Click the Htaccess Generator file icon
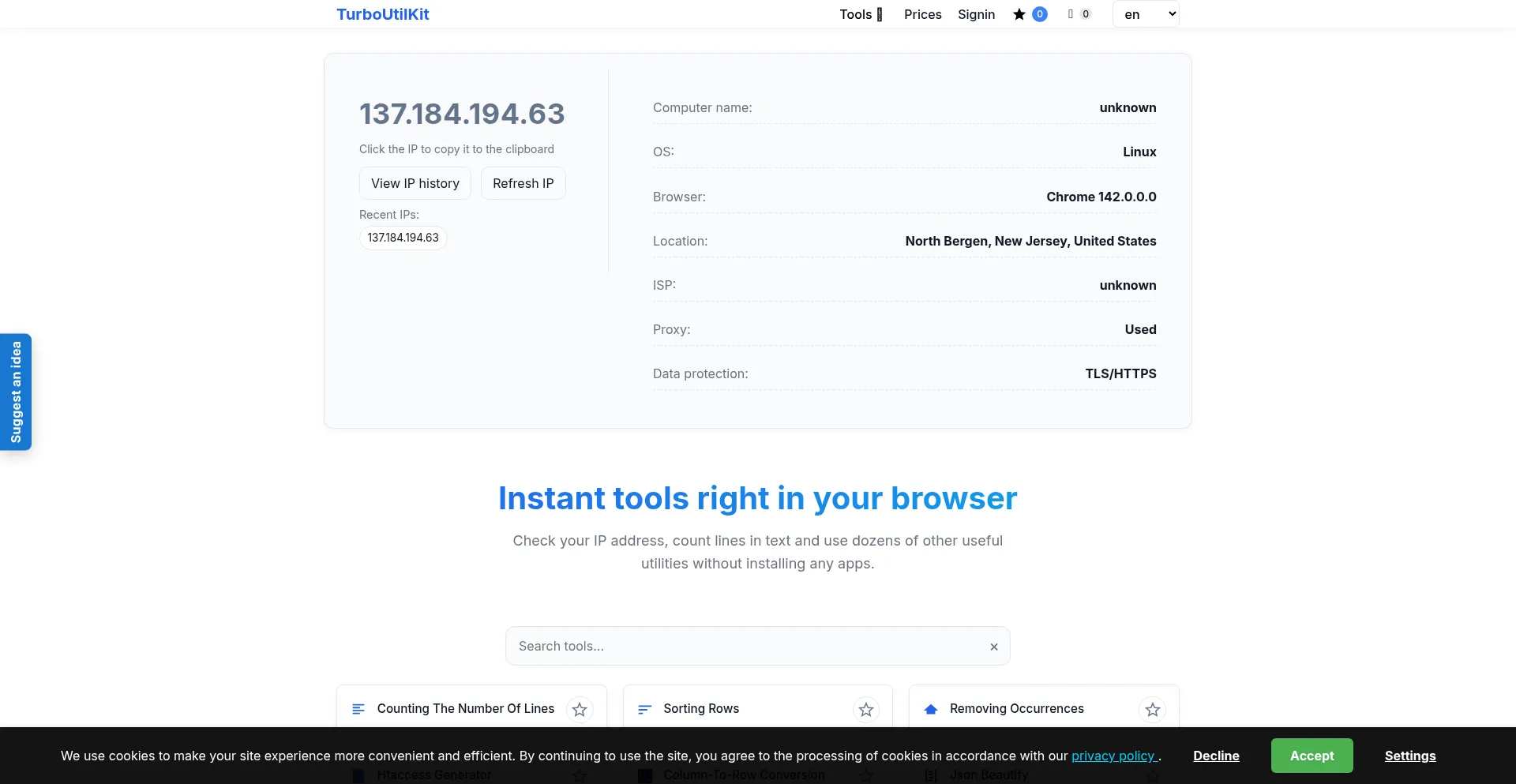The image size is (1516, 784). tap(359, 775)
